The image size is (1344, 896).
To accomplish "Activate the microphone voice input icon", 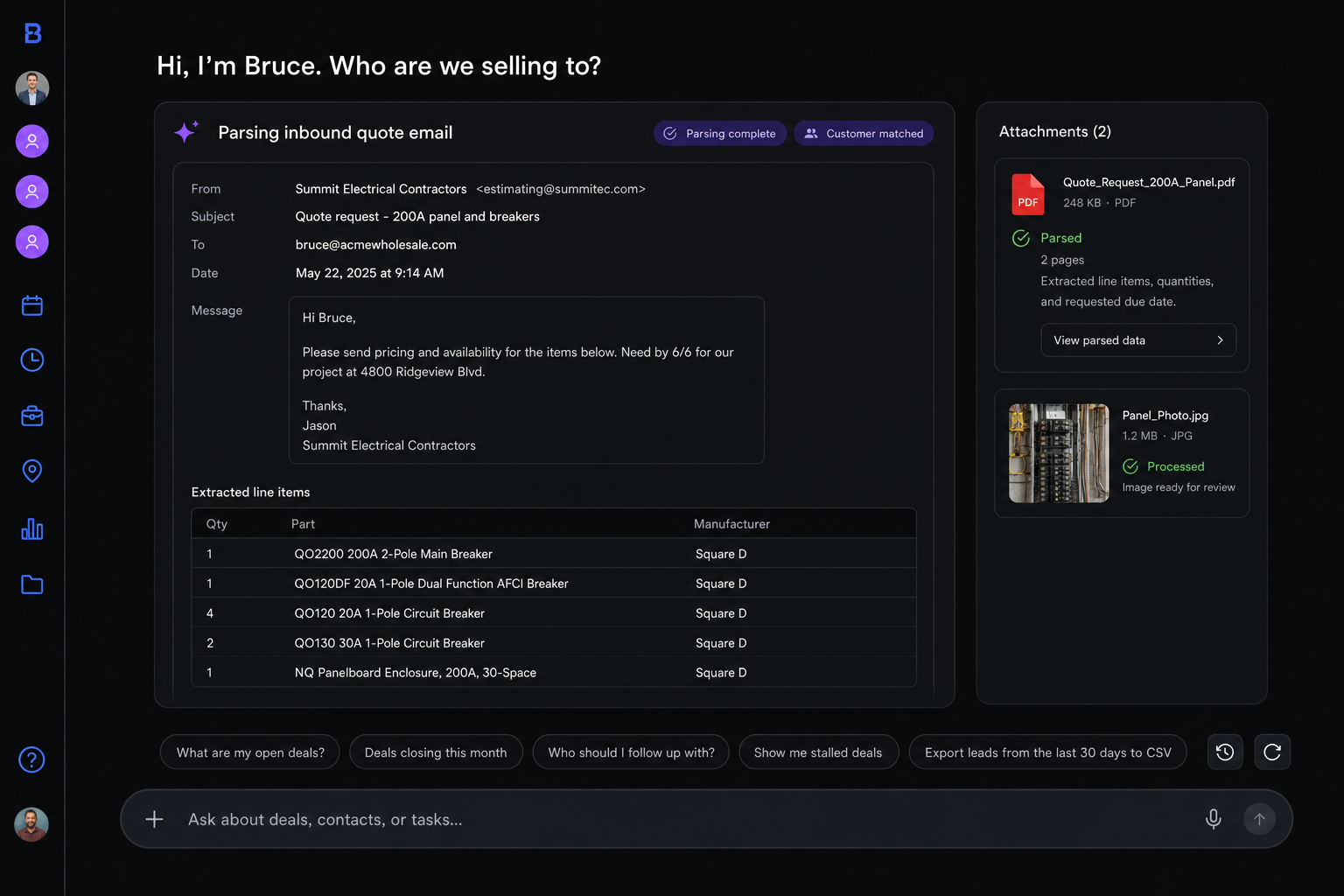I will [x=1214, y=819].
